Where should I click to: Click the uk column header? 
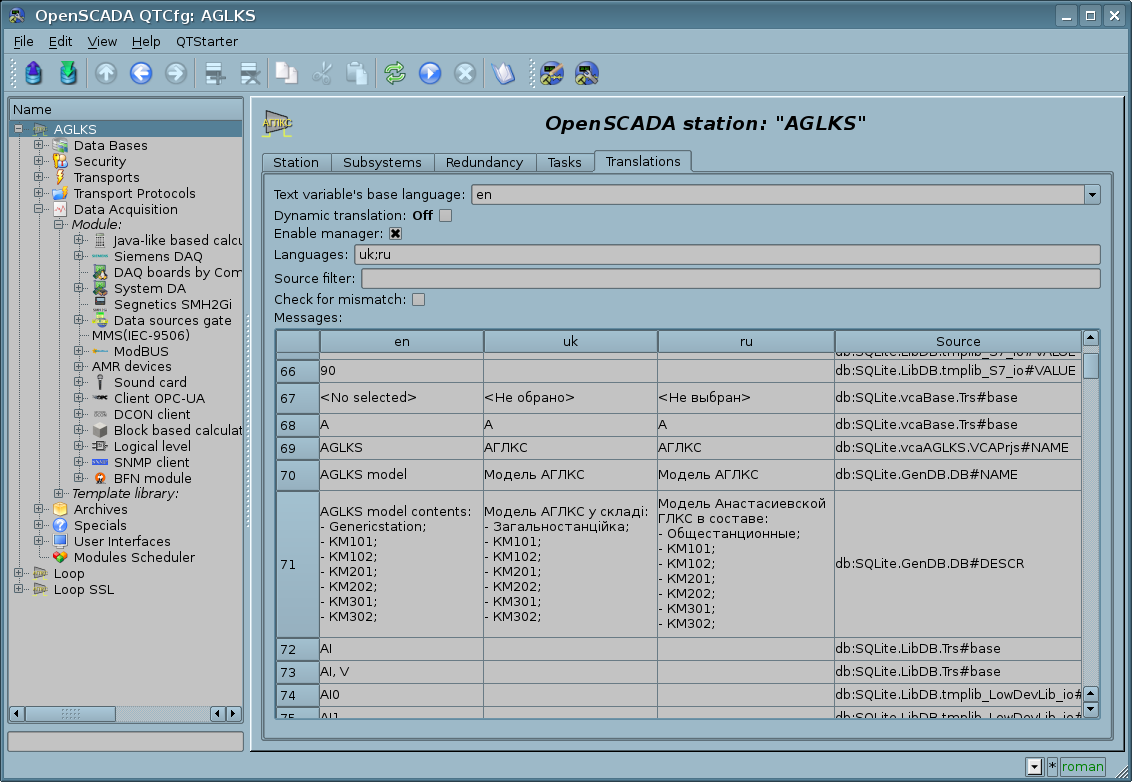click(x=570, y=341)
